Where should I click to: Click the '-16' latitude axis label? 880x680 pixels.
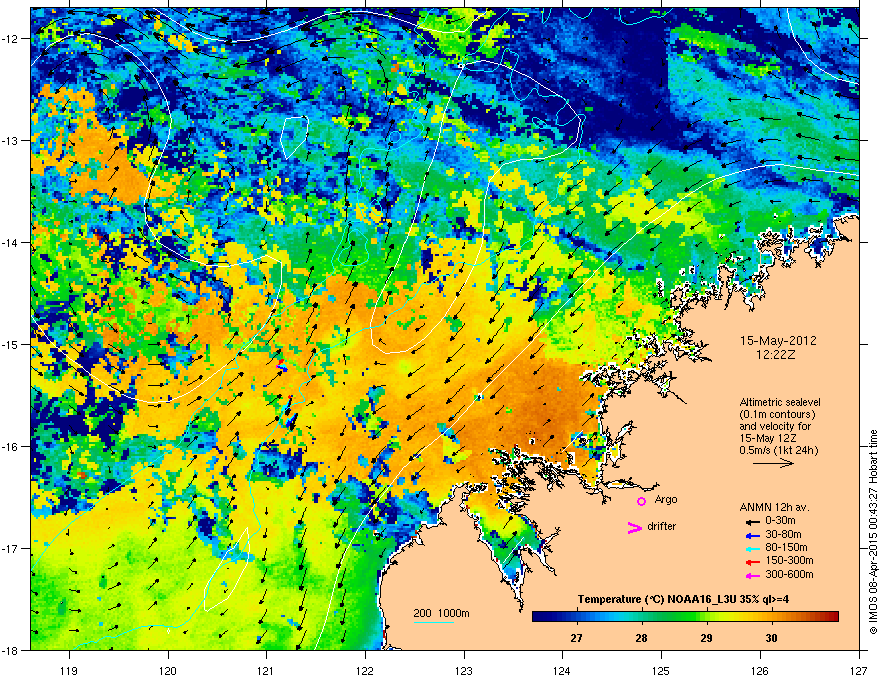11,446
